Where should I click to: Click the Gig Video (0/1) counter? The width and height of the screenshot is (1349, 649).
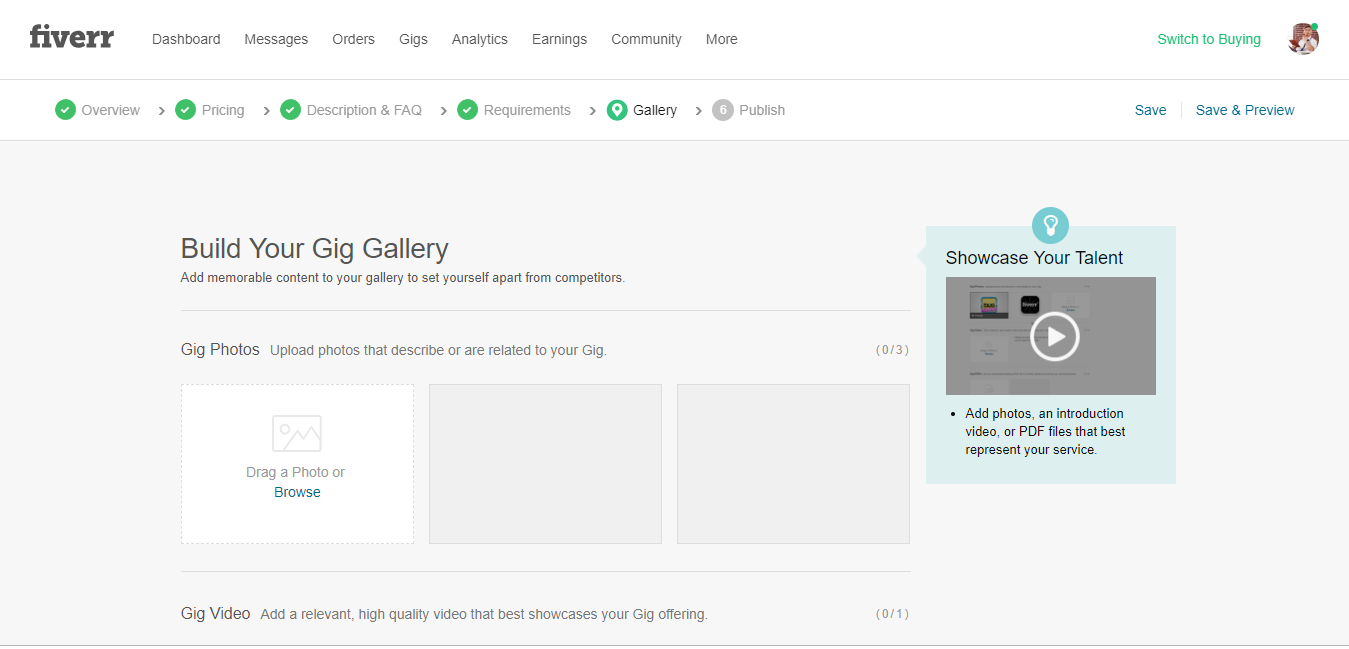pyautogui.click(x=892, y=614)
